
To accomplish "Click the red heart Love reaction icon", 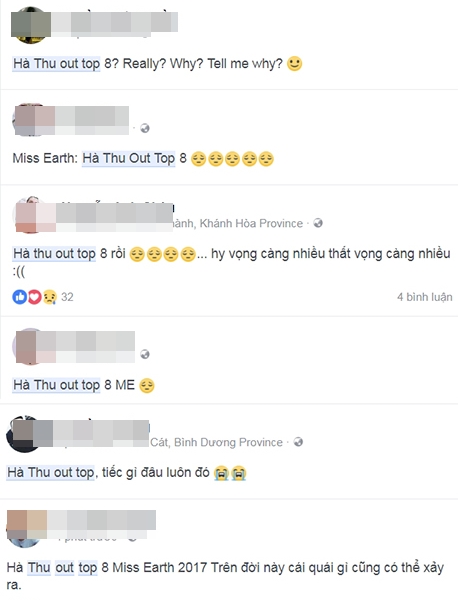I will coord(34,297).
